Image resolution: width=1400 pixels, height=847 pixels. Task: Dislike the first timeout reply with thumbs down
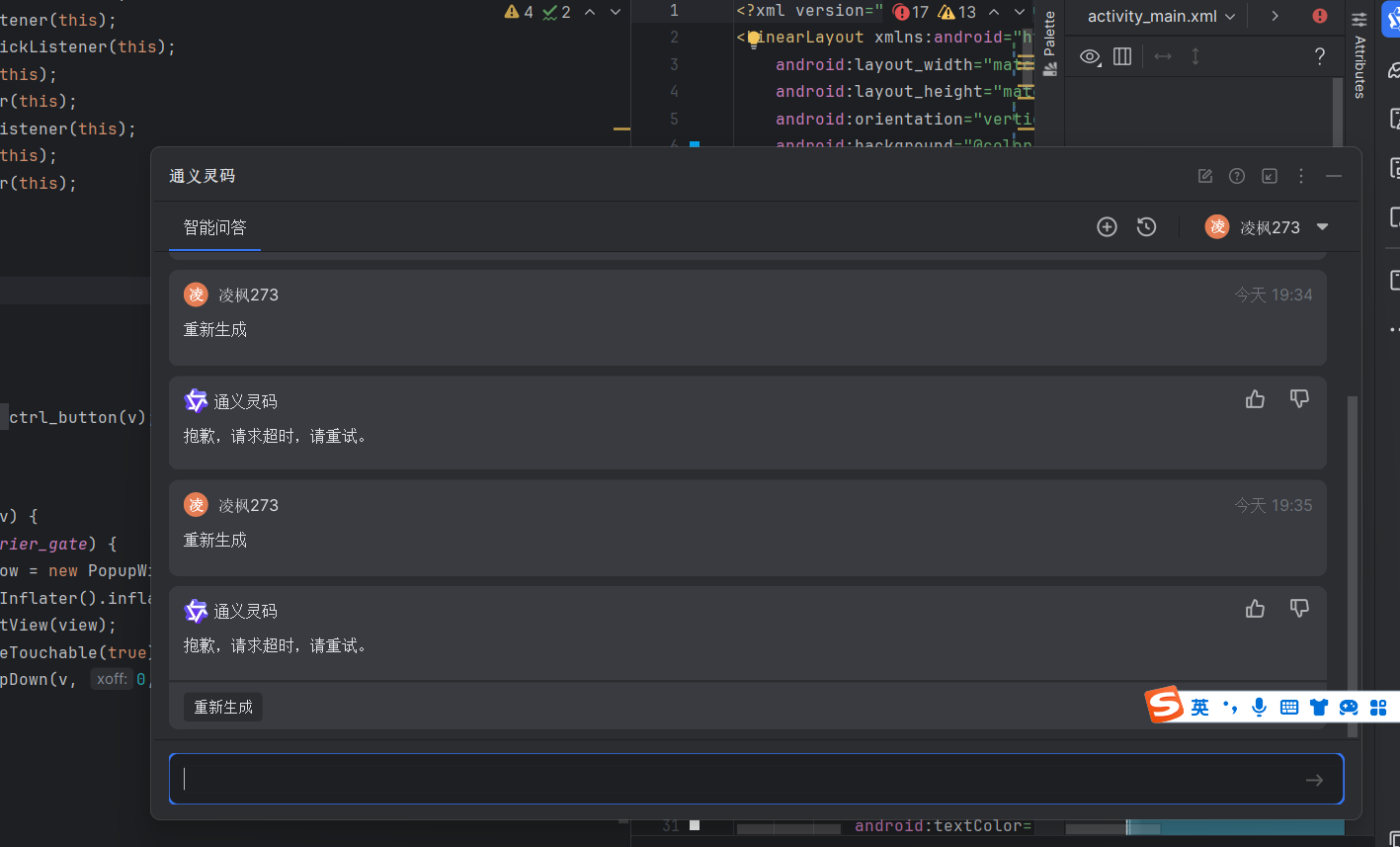[1299, 399]
